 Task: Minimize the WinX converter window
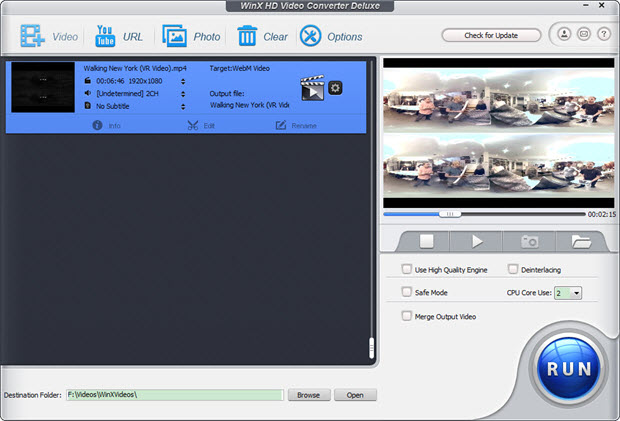pos(586,5)
